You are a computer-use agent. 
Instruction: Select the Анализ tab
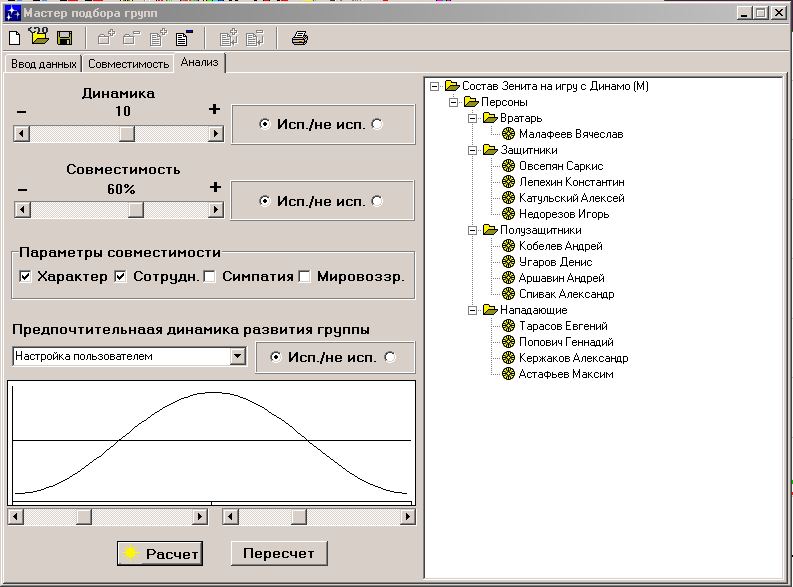click(200, 62)
